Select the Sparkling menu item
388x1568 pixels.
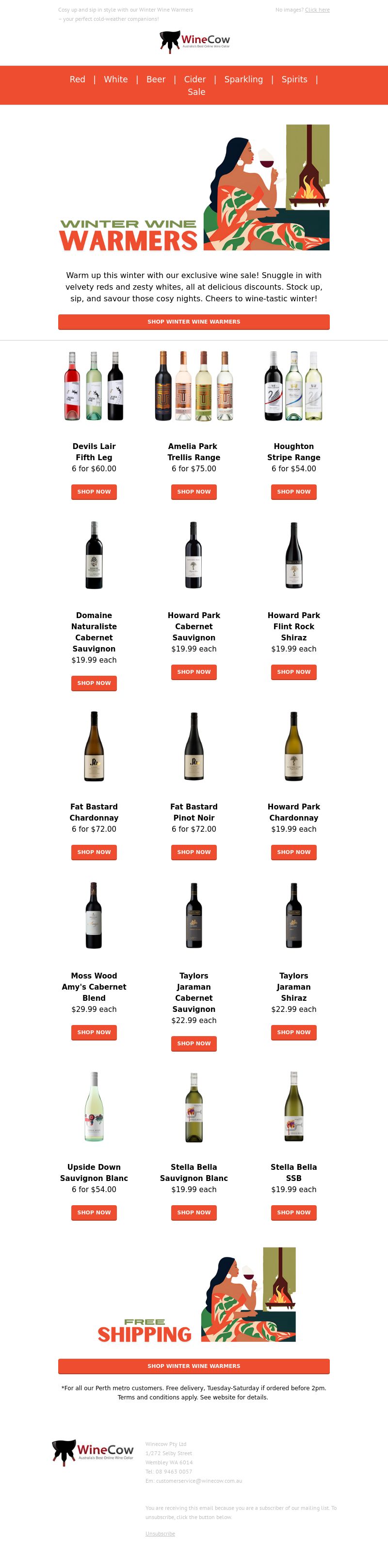(243, 79)
